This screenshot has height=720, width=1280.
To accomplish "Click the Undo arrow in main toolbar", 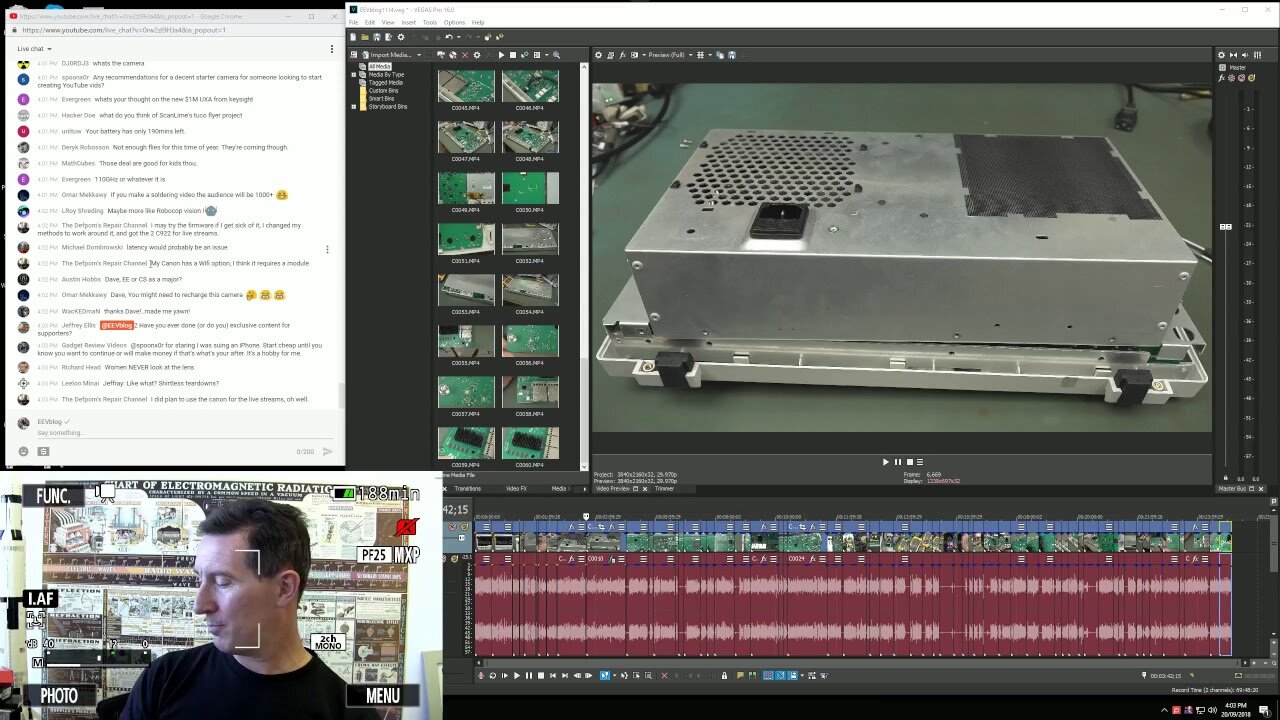I will (449, 37).
